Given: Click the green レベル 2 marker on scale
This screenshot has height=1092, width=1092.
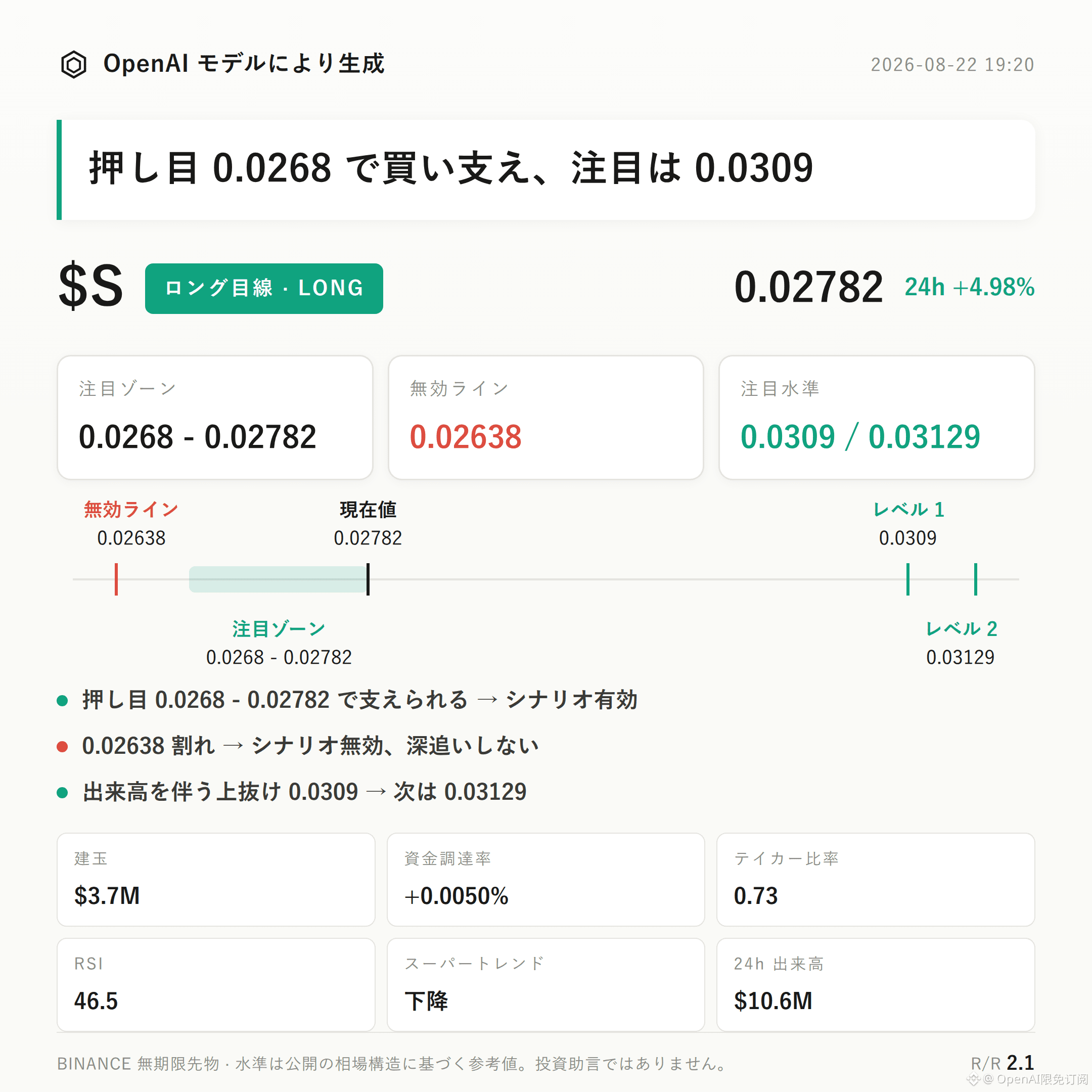Looking at the screenshot, I should pyautogui.click(x=976, y=579).
